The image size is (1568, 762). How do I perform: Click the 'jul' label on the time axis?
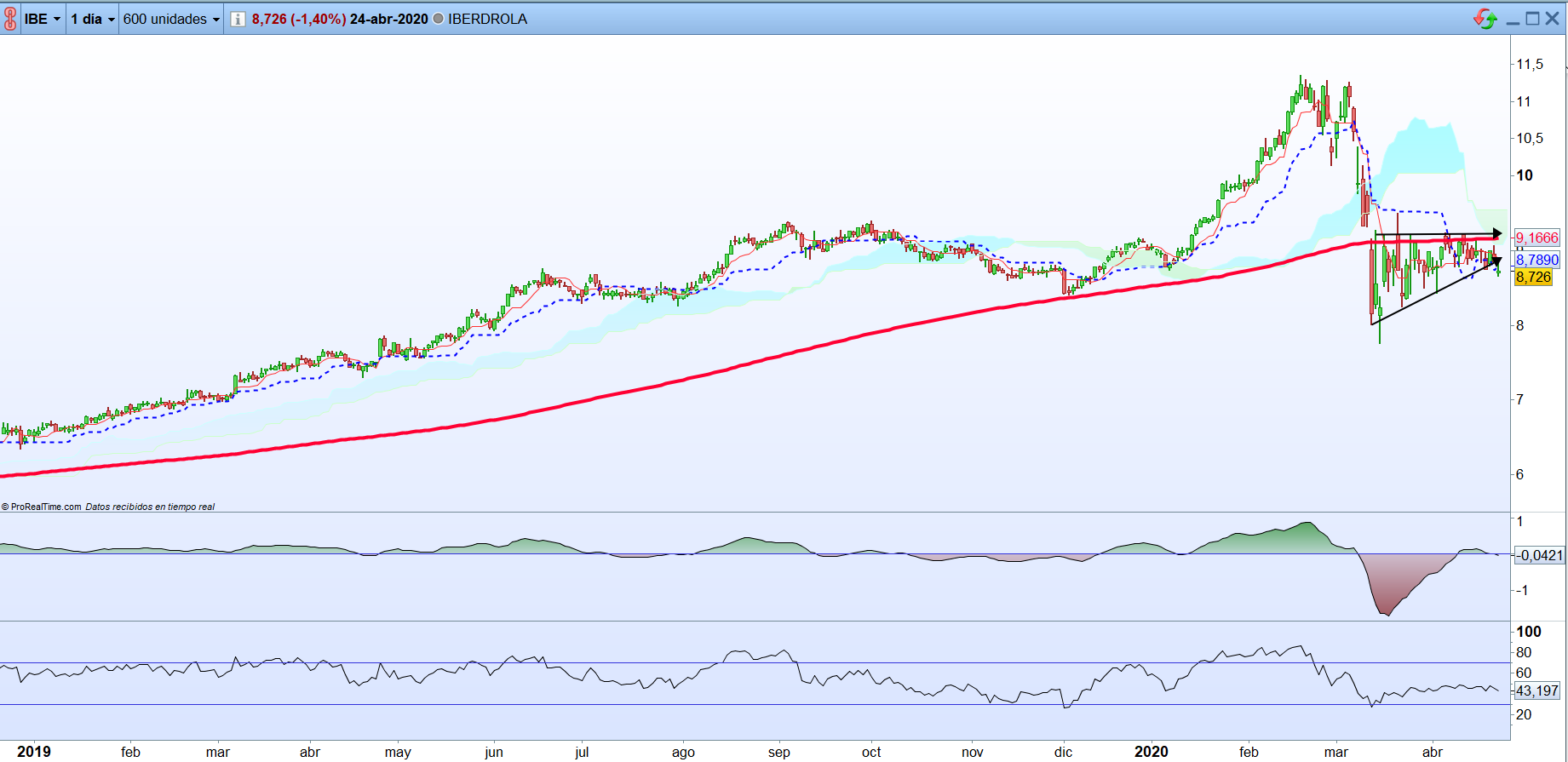[582, 753]
